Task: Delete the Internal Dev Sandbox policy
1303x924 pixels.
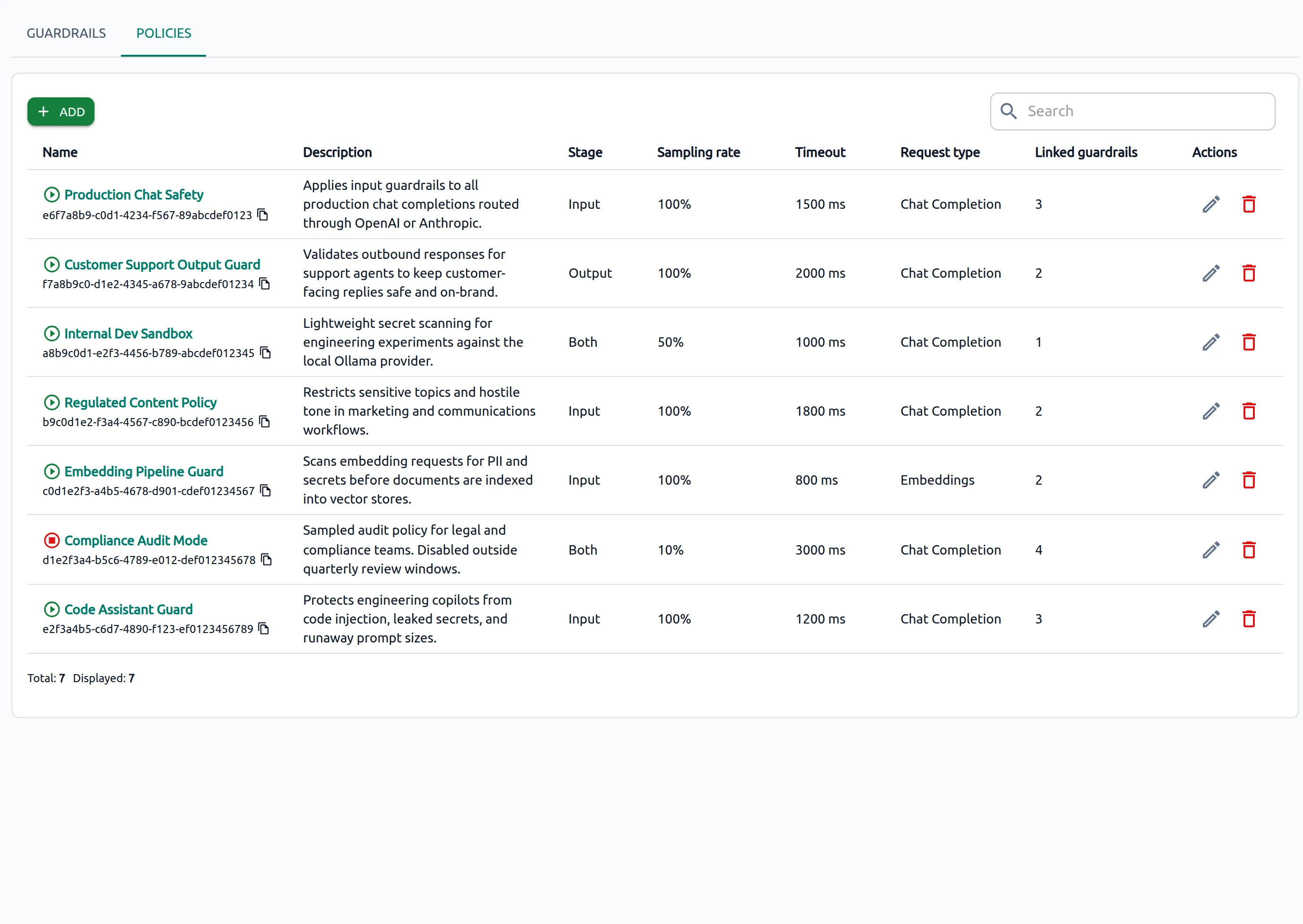Action: coord(1249,342)
